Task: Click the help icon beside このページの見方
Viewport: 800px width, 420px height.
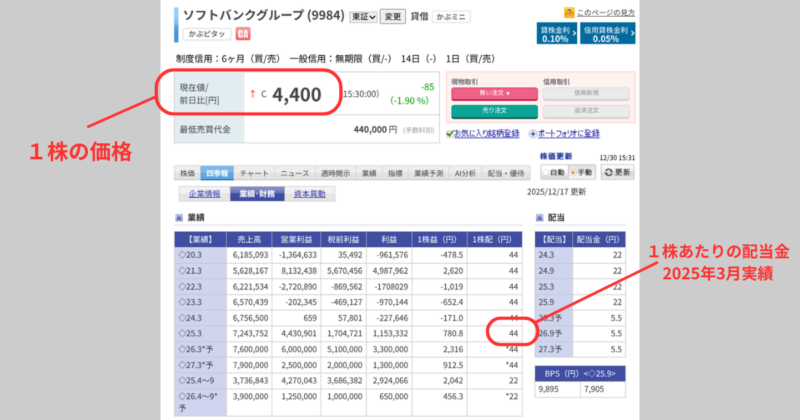Action: (568, 11)
